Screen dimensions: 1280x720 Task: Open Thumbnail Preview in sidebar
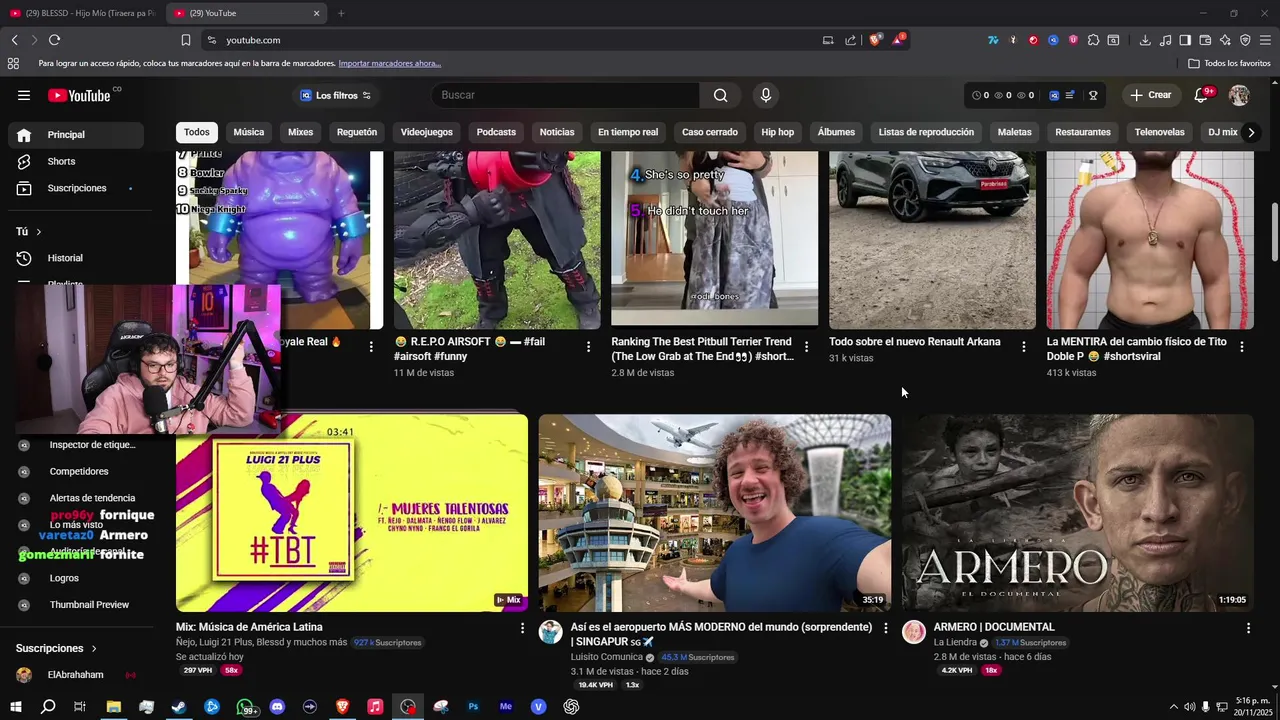(x=89, y=604)
